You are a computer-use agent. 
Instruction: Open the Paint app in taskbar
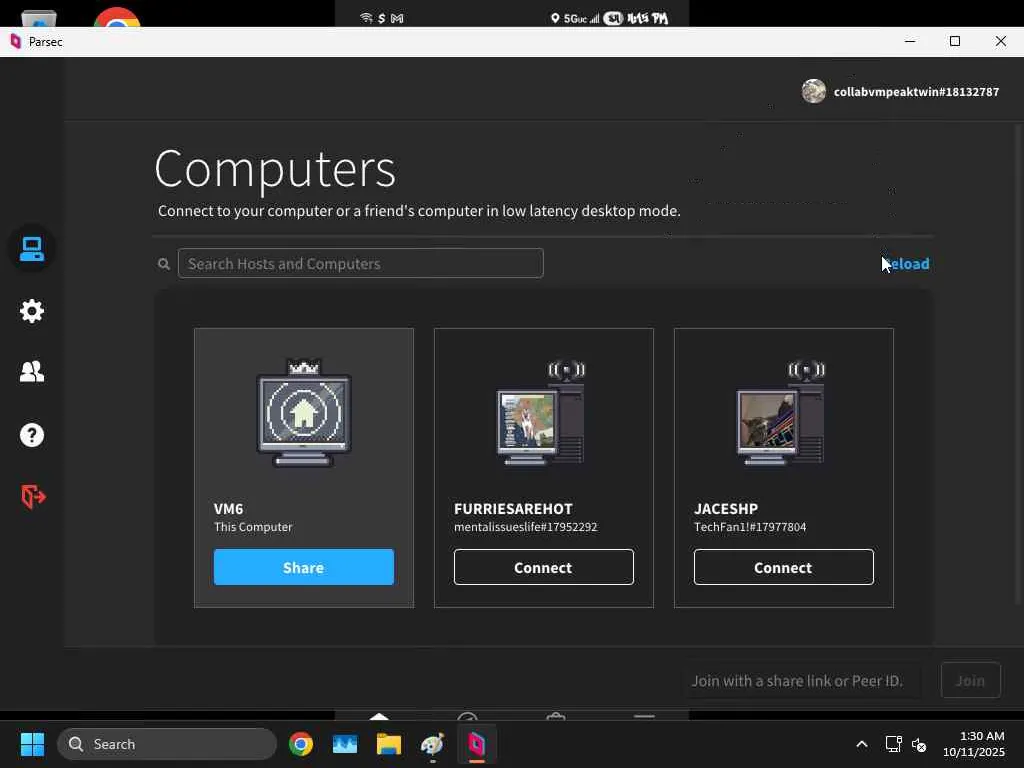432,744
